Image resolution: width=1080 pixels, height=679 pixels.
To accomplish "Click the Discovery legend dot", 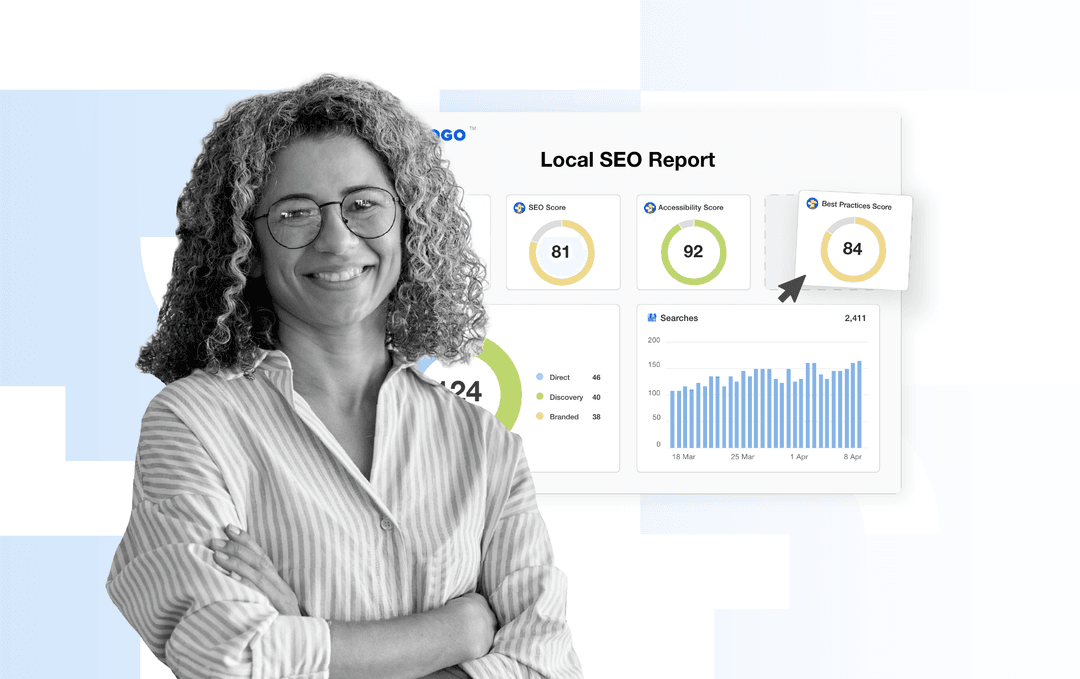I will [539, 397].
